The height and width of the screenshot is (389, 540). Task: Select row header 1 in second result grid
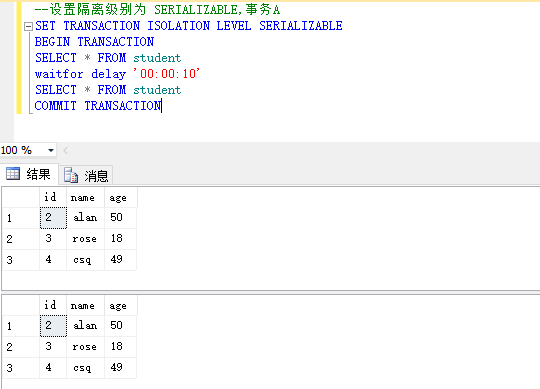point(21,326)
